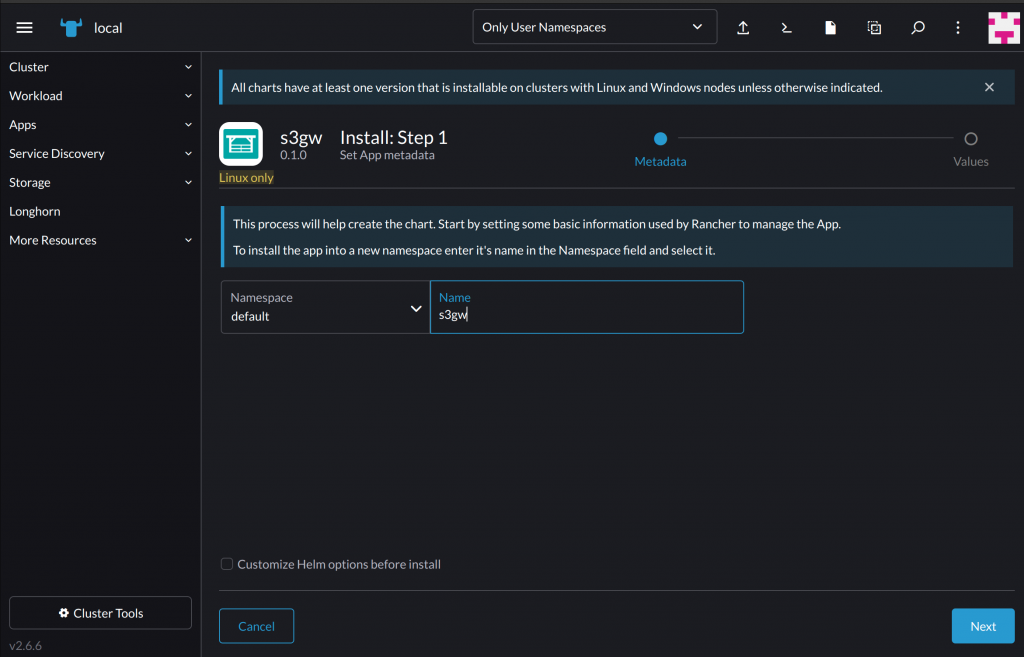This screenshot has height=657, width=1024.
Task: Click the Name input field
Action: (586, 314)
